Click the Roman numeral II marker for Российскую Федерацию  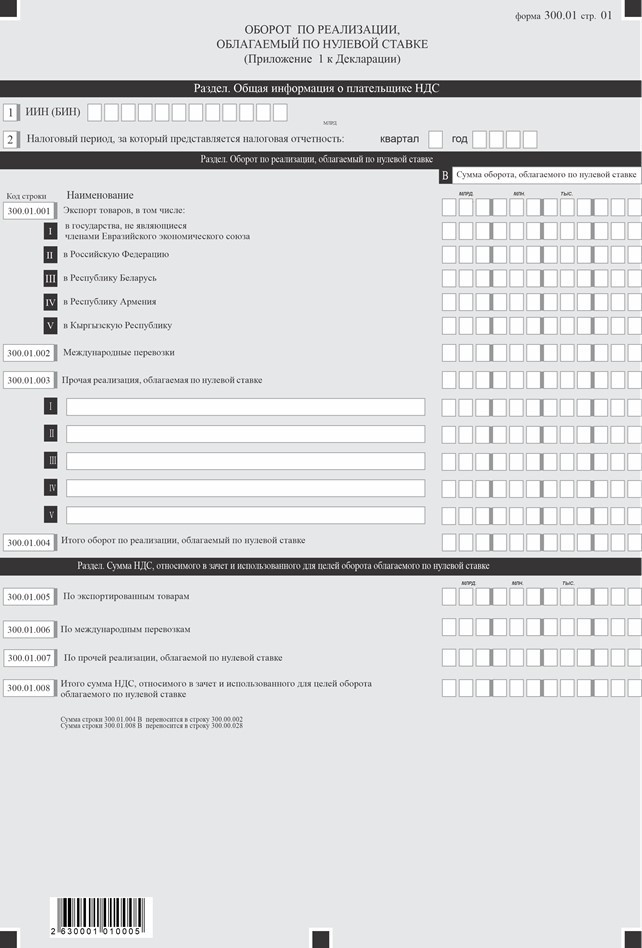(50, 255)
